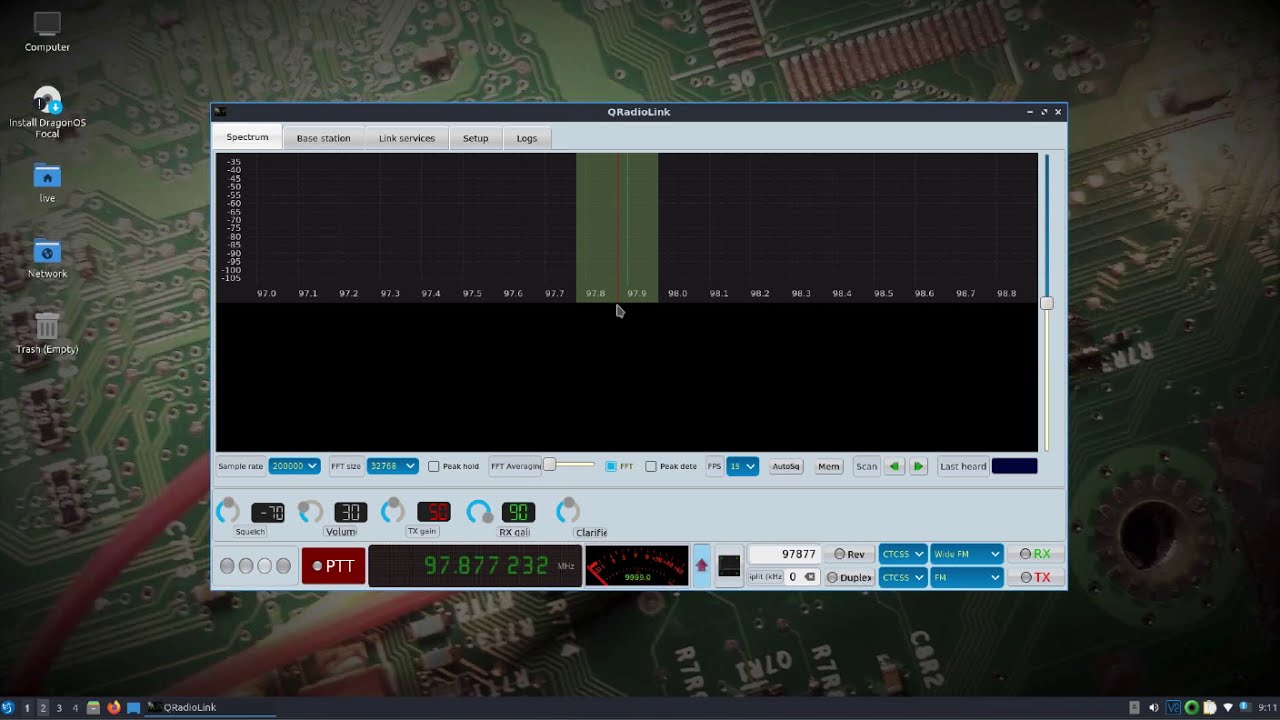Switch to the Base station tab
Image resolution: width=1280 pixels, height=720 pixels.
[x=323, y=138]
